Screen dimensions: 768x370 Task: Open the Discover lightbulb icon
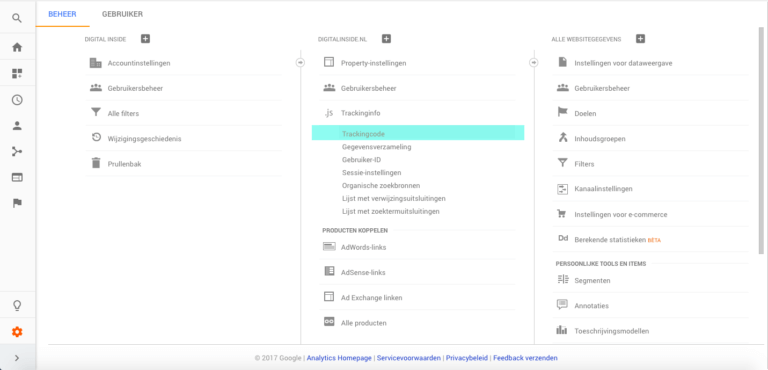click(17, 306)
